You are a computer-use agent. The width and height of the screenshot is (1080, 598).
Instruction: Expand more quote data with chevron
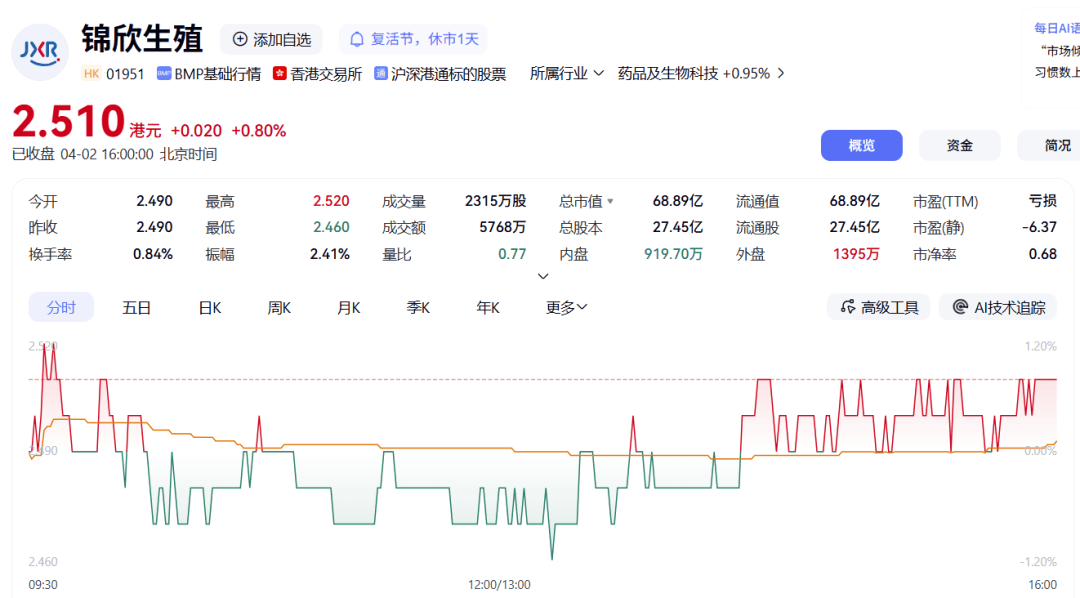pyautogui.click(x=543, y=276)
